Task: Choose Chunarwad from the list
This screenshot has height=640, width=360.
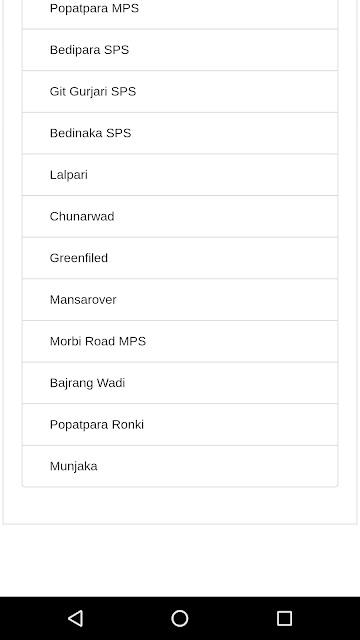Action: click(180, 216)
